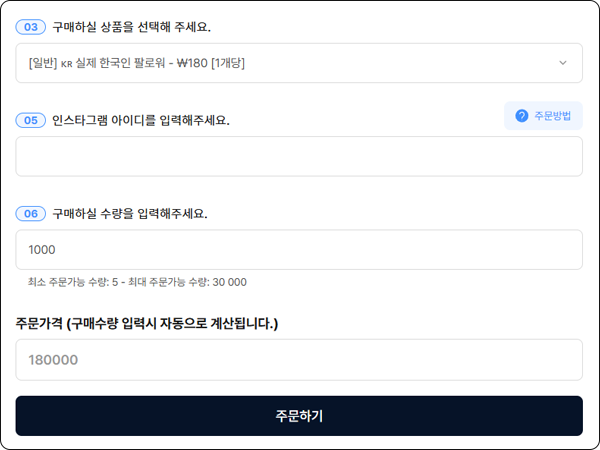Focus the Instagram ID input field
600x450 pixels.
(x=298, y=157)
